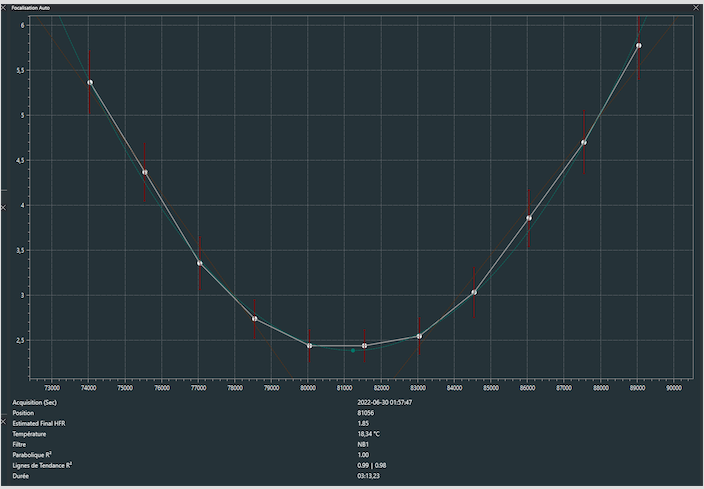Click the 76000 x-axis label
704x489 pixels.
pos(162,388)
